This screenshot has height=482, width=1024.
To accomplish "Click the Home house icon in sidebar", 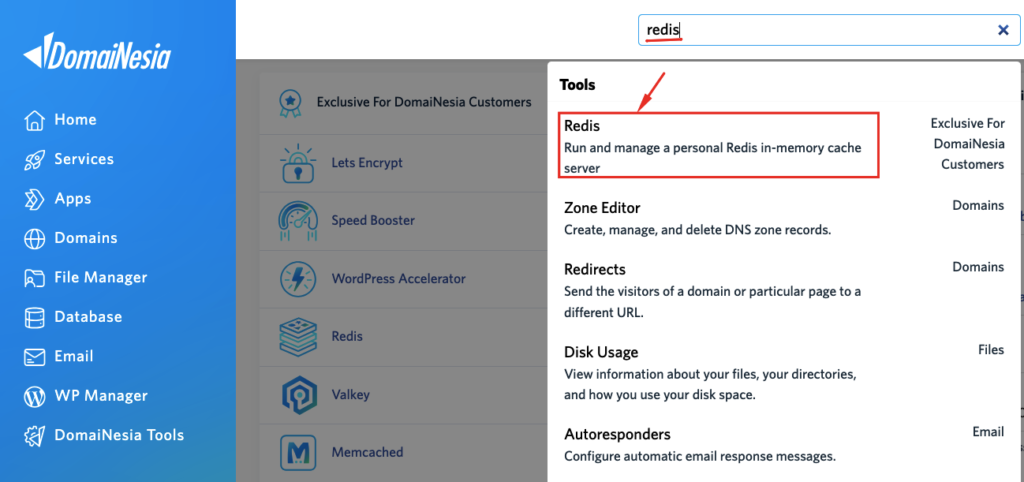I will point(34,120).
